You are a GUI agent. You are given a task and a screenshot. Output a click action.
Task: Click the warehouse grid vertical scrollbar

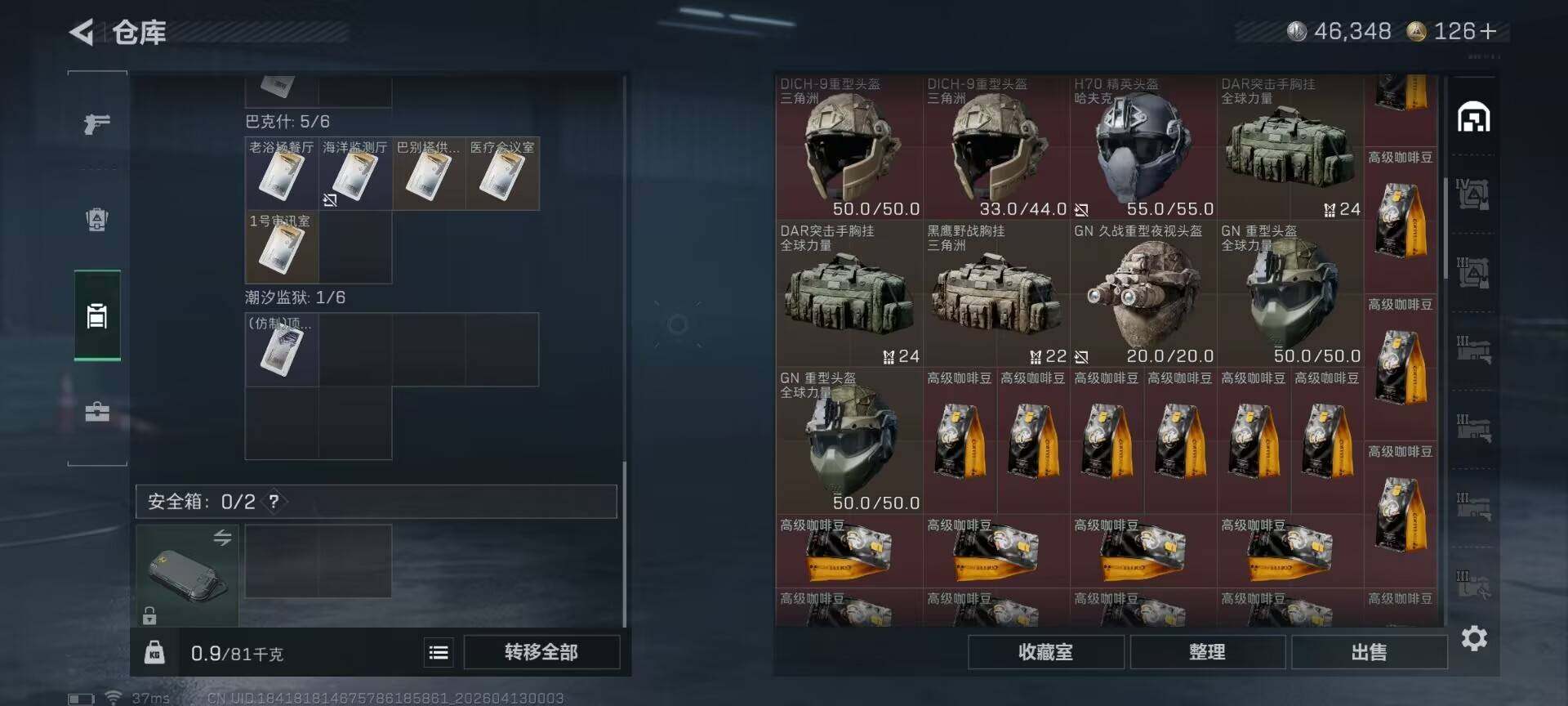point(1446,227)
